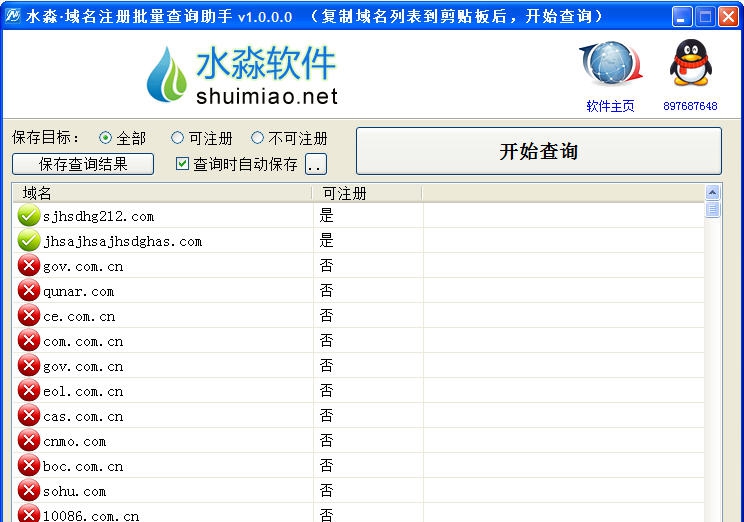Sort by the 域名 column header
Image resolution: width=744 pixels, height=522 pixels.
[162, 193]
